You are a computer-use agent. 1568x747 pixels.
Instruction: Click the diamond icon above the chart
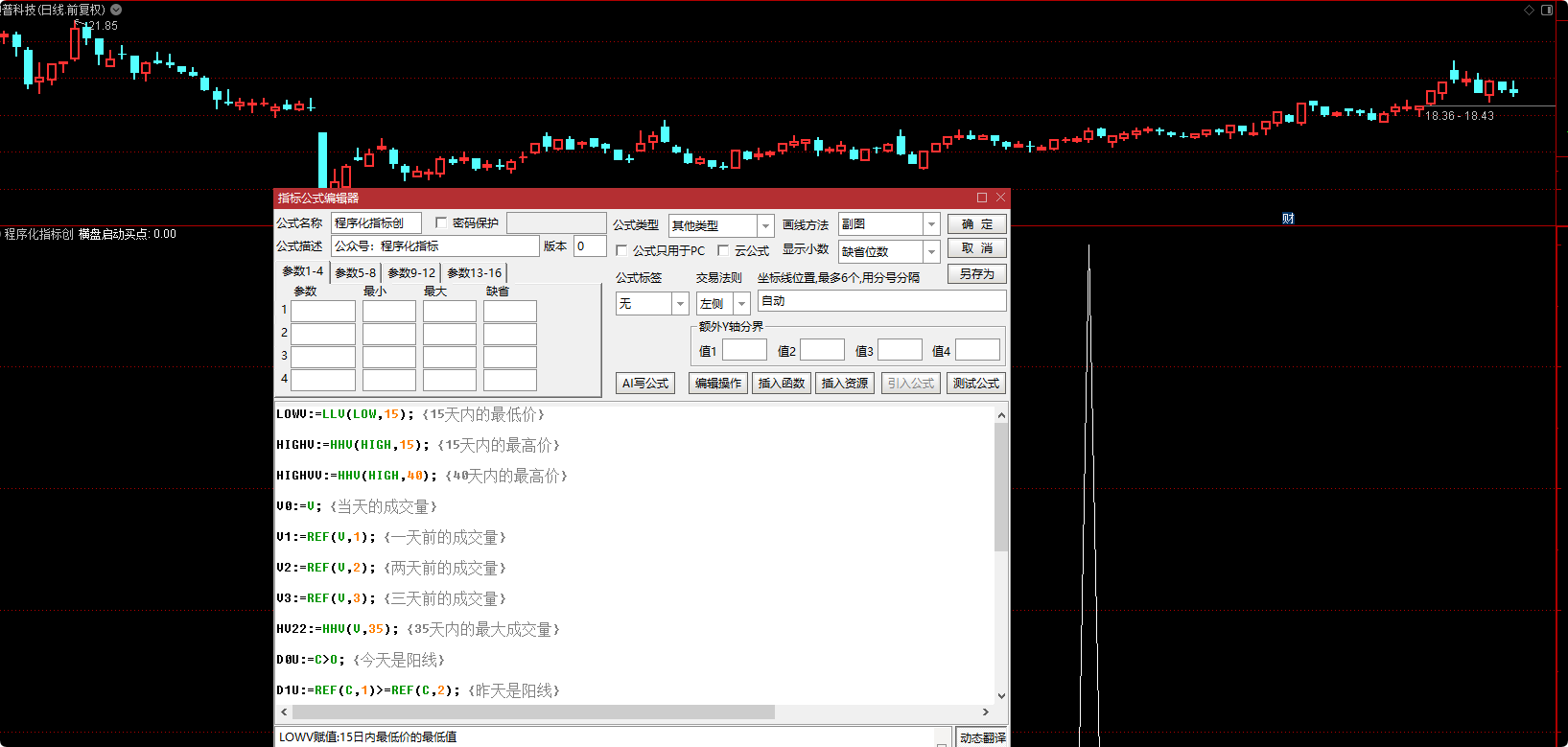1529,11
